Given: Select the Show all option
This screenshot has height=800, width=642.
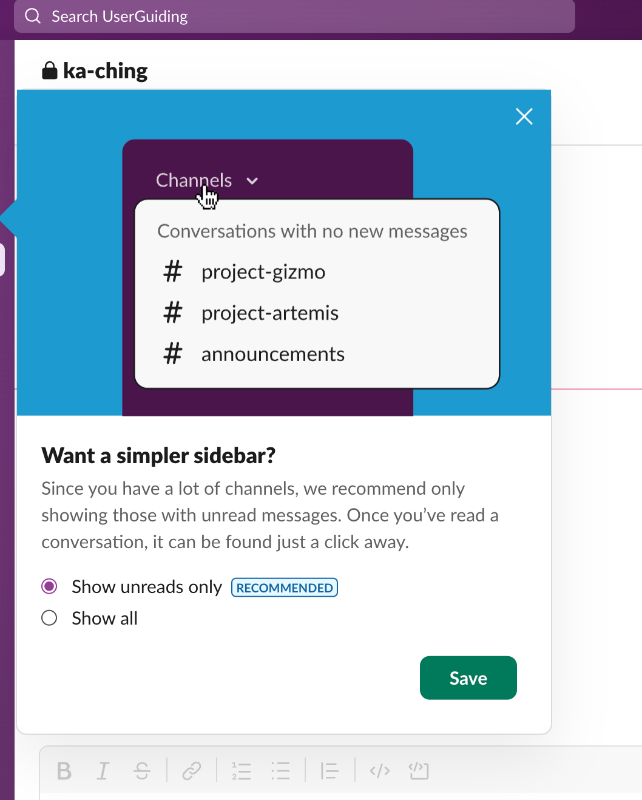Looking at the screenshot, I should pos(49,618).
